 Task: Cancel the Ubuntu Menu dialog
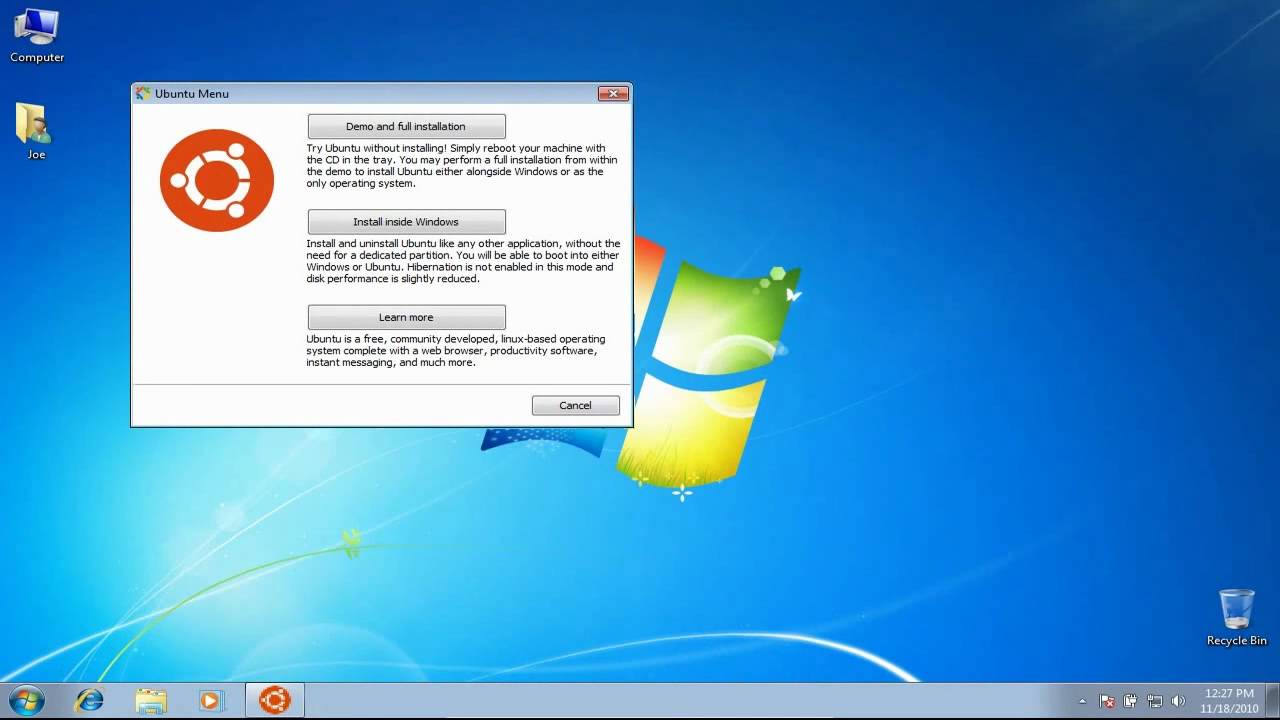[x=575, y=405]
